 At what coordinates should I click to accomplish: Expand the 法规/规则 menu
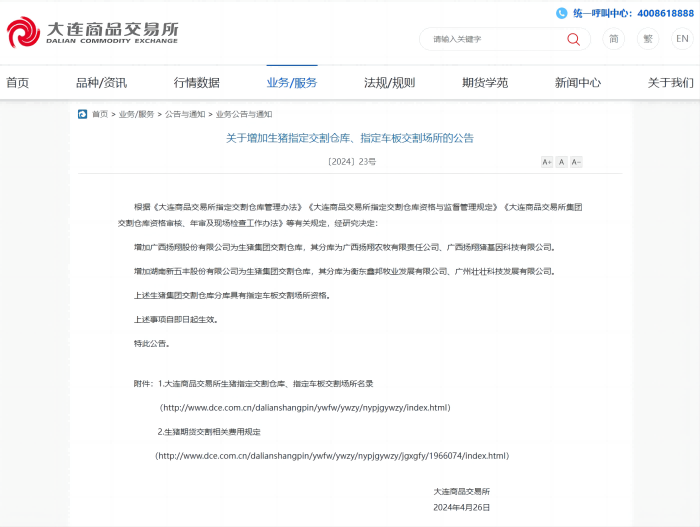(x=389, y=83)
